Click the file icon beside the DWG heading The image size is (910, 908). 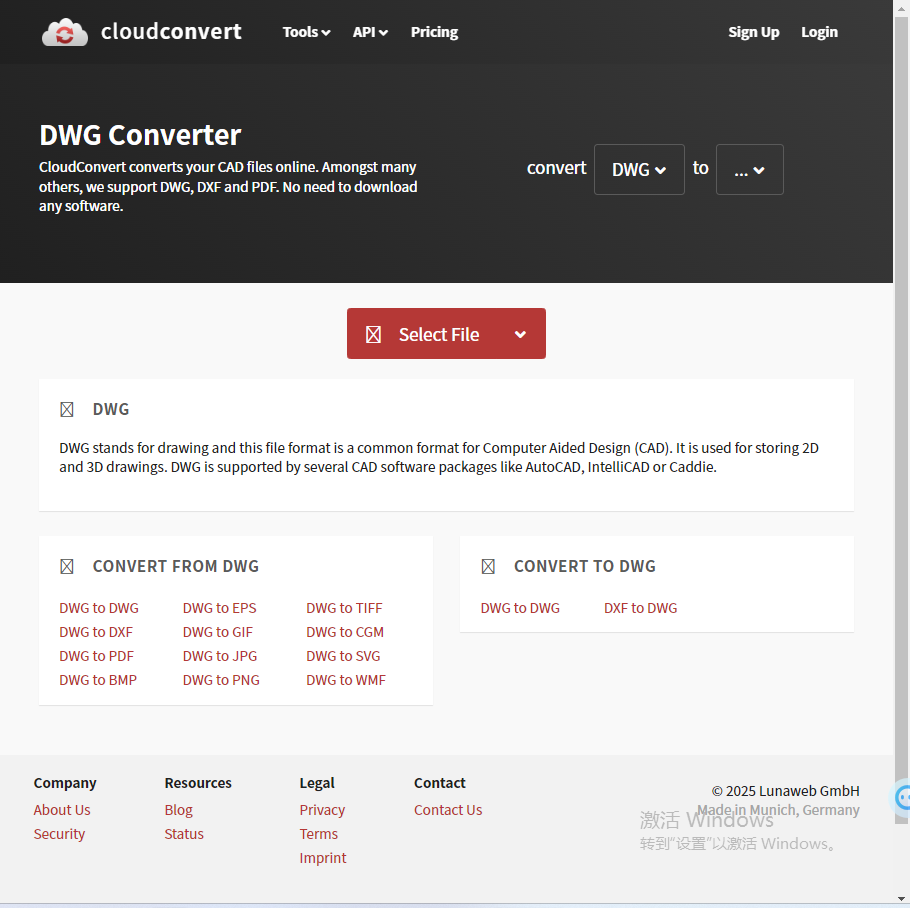[x=67, y=410]
